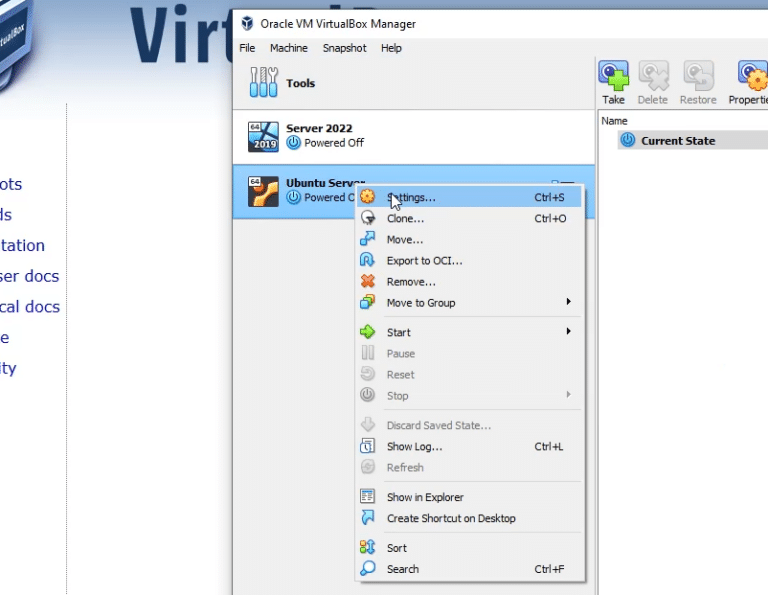
Task: Choose Settings... from the context menu
Action: pyautogui.click(x=411, y=198)
